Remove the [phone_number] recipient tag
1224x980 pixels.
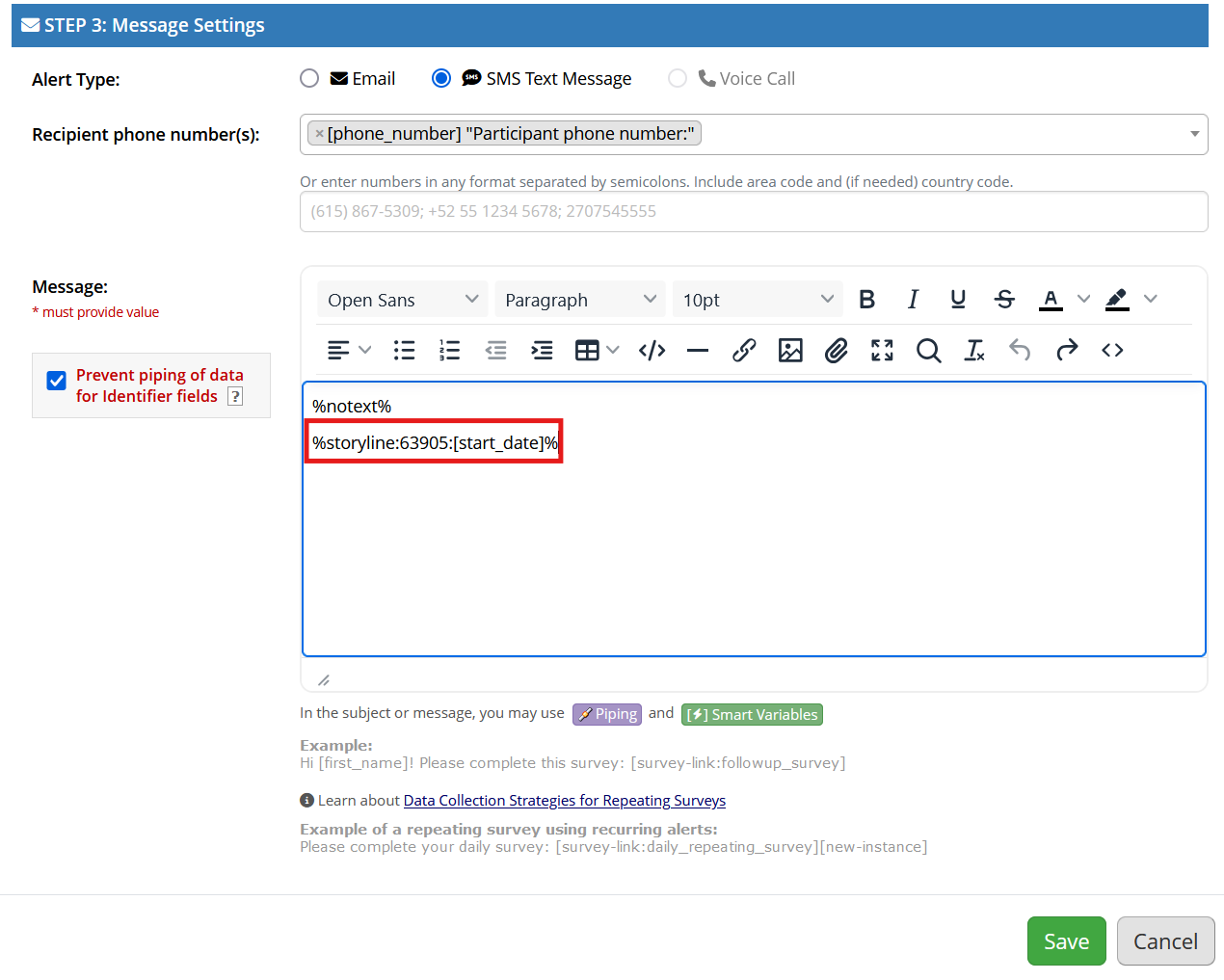[319, 134]
